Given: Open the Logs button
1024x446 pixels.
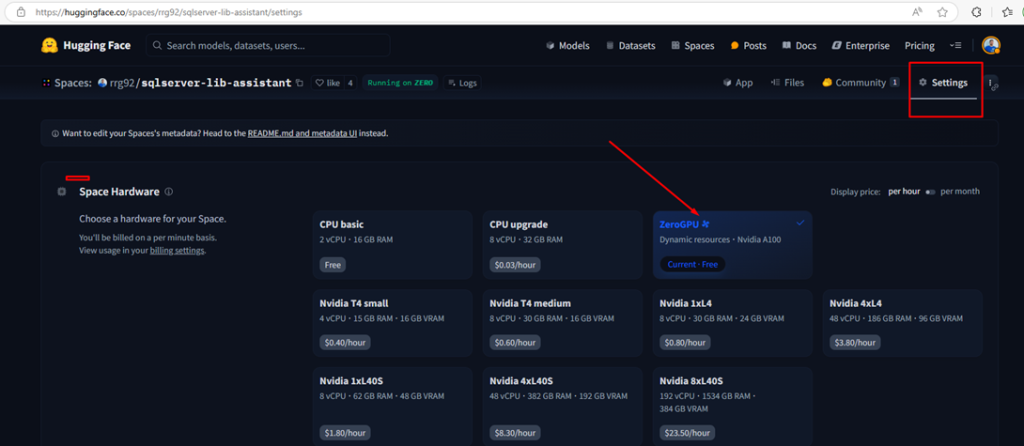Looking at the screenshot, I should [465, 83].
